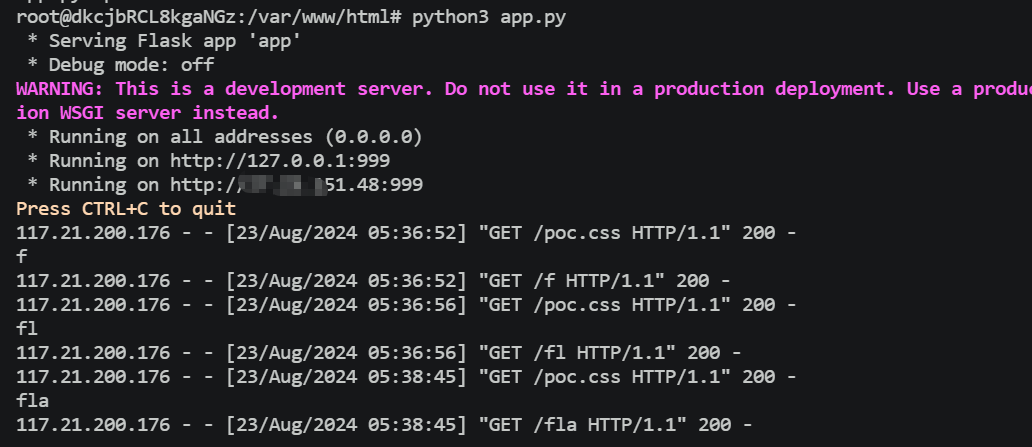
Task: Click the python3 app.py command text
Action: pyautogui.click(x=489, y=17)
